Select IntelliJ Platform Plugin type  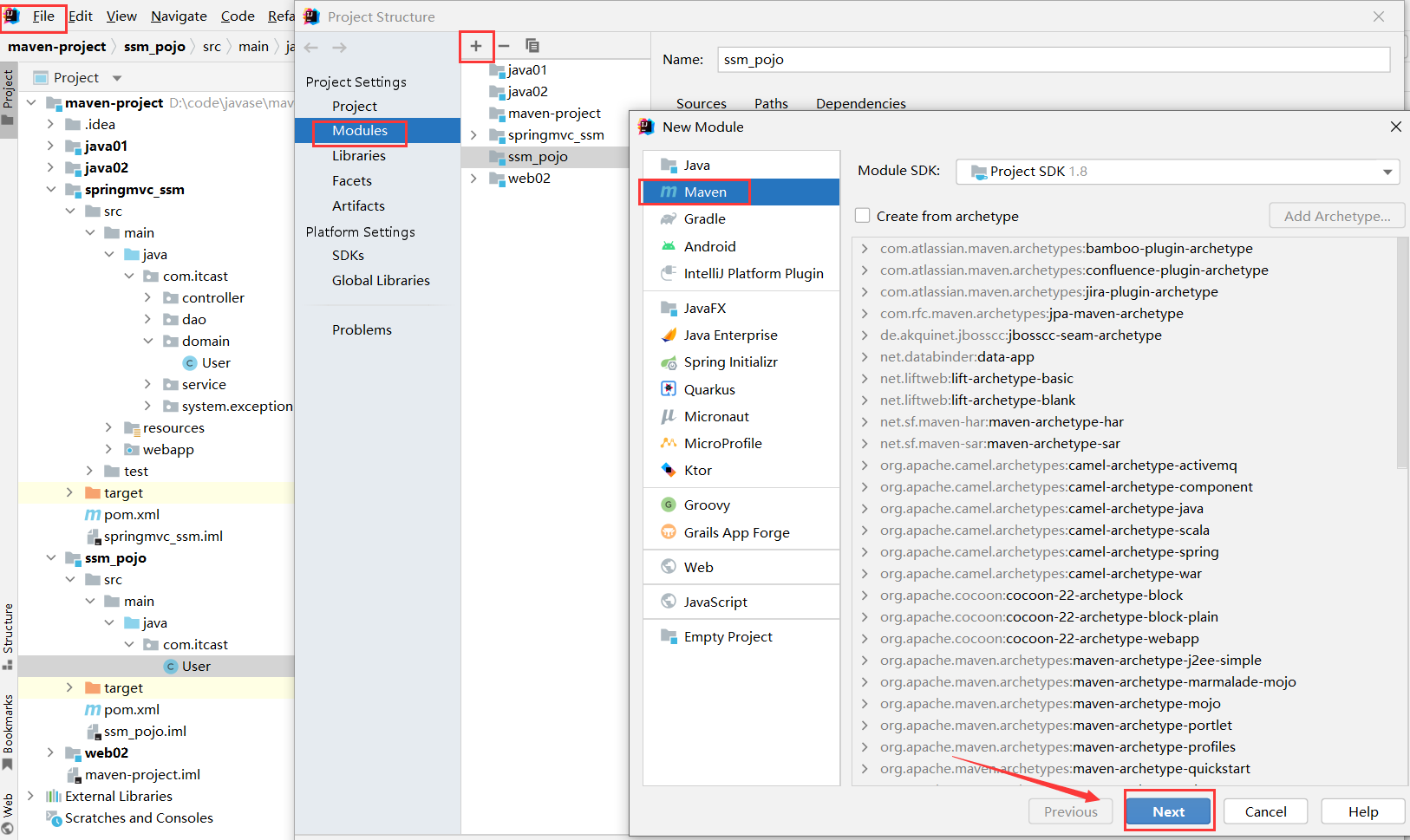741,273
